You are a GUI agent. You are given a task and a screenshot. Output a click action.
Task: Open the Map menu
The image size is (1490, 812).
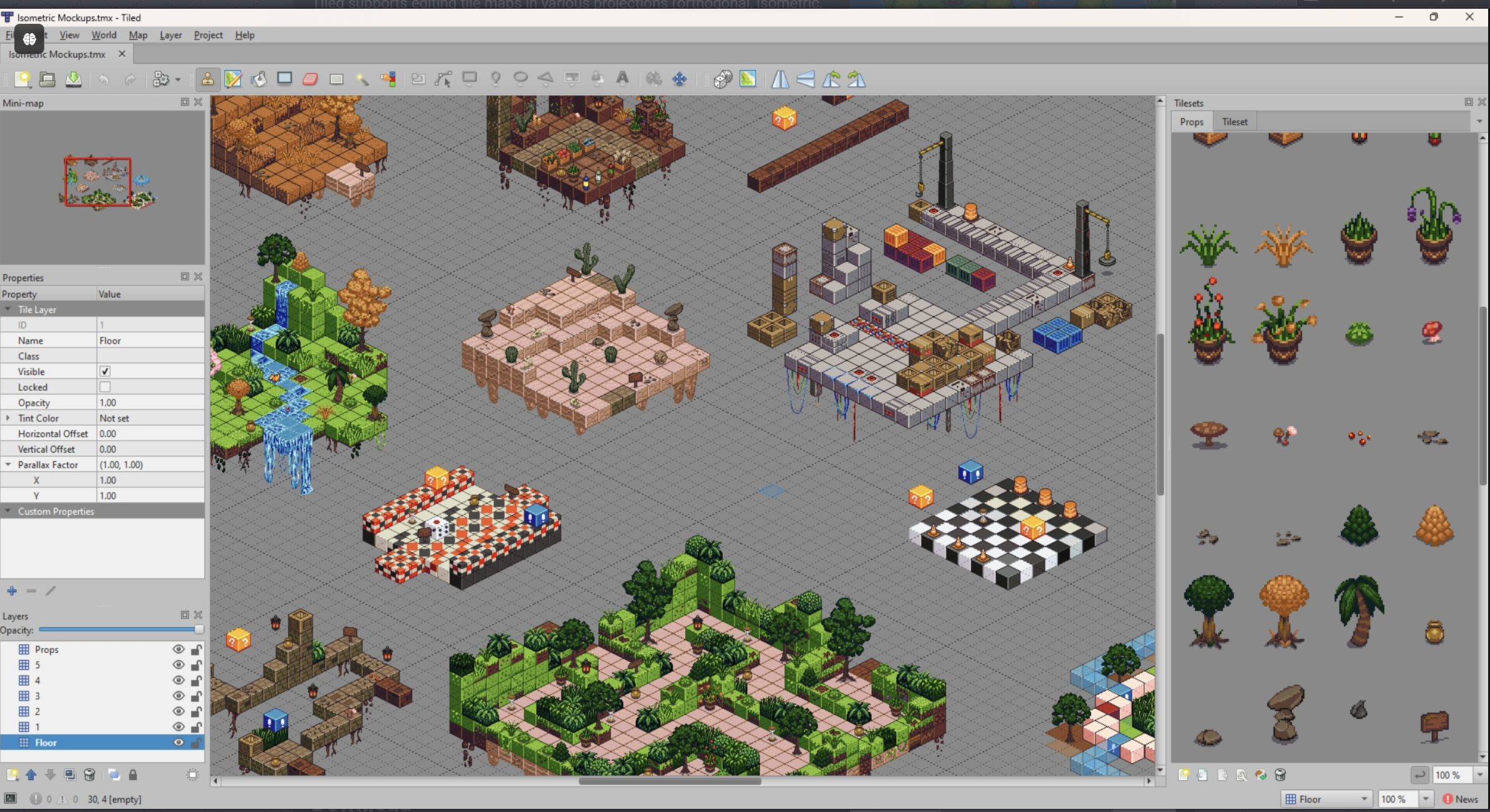tap(138, 35)
